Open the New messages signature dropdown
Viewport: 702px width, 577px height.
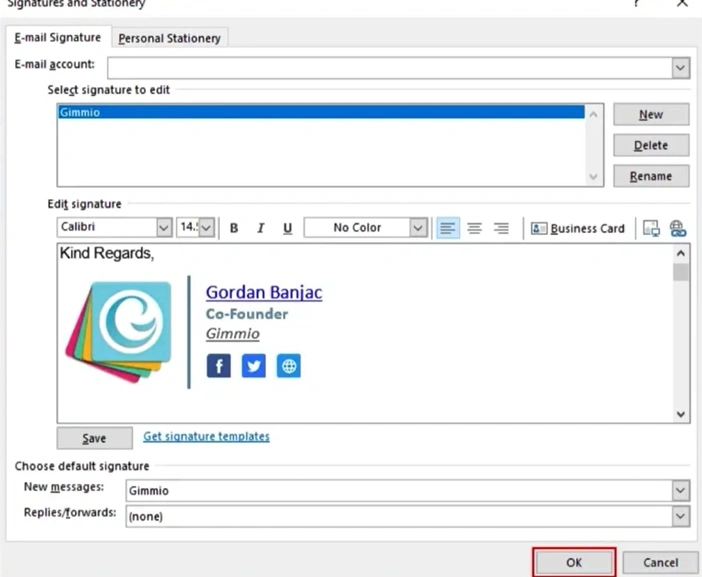(681, 491)
